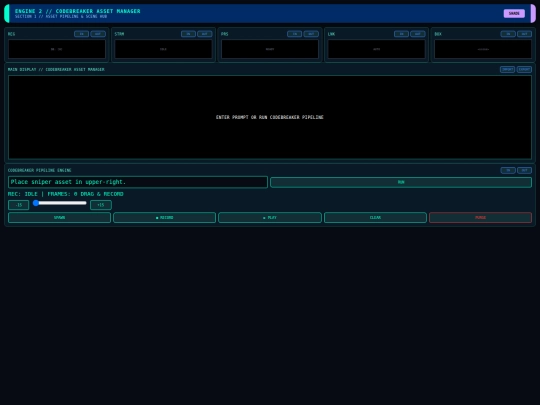Click the 'REC: IDLE | FRAMES: 0' status text
The width and height of the screenshot is (540, 405).
point(43,194)
